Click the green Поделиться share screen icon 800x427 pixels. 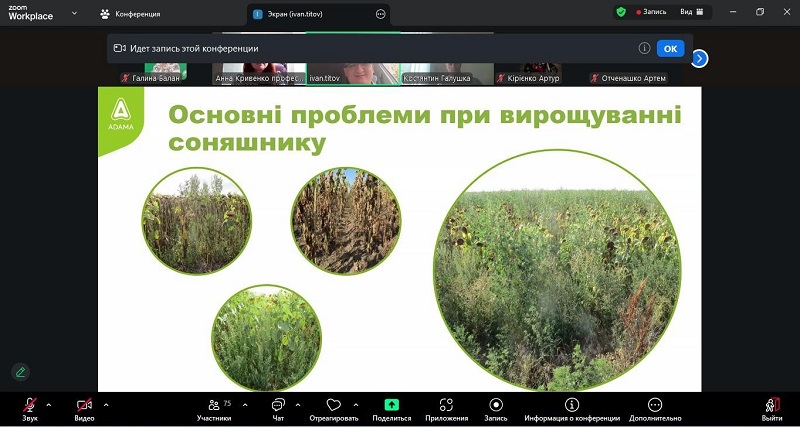coord(392,405)
